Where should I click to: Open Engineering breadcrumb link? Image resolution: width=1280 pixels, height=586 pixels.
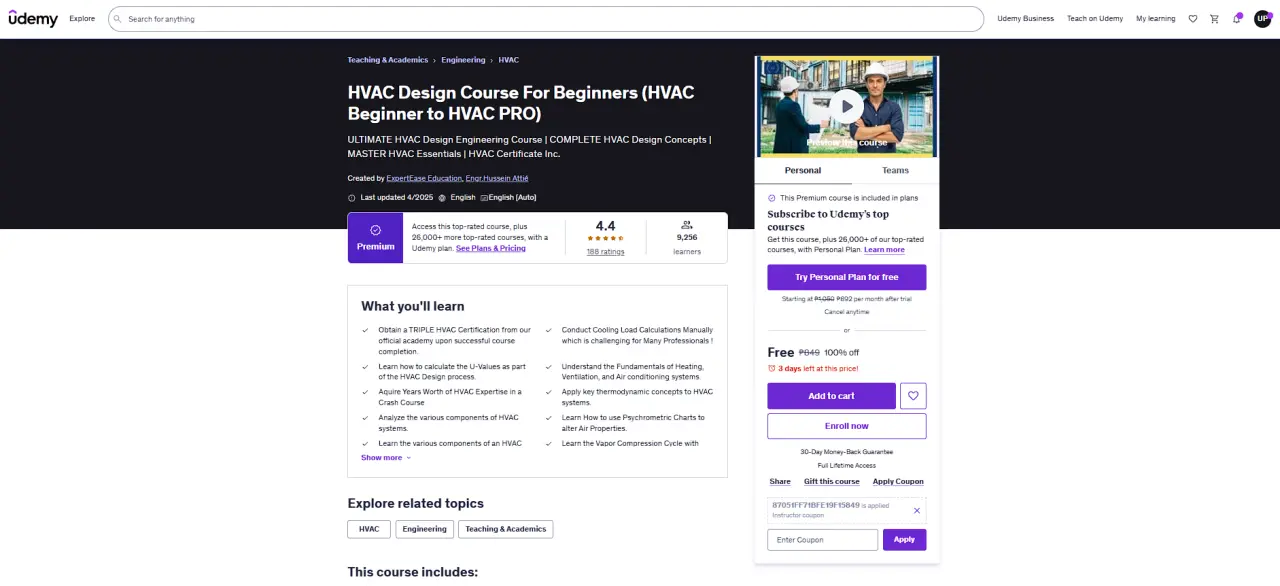[463, 60]
